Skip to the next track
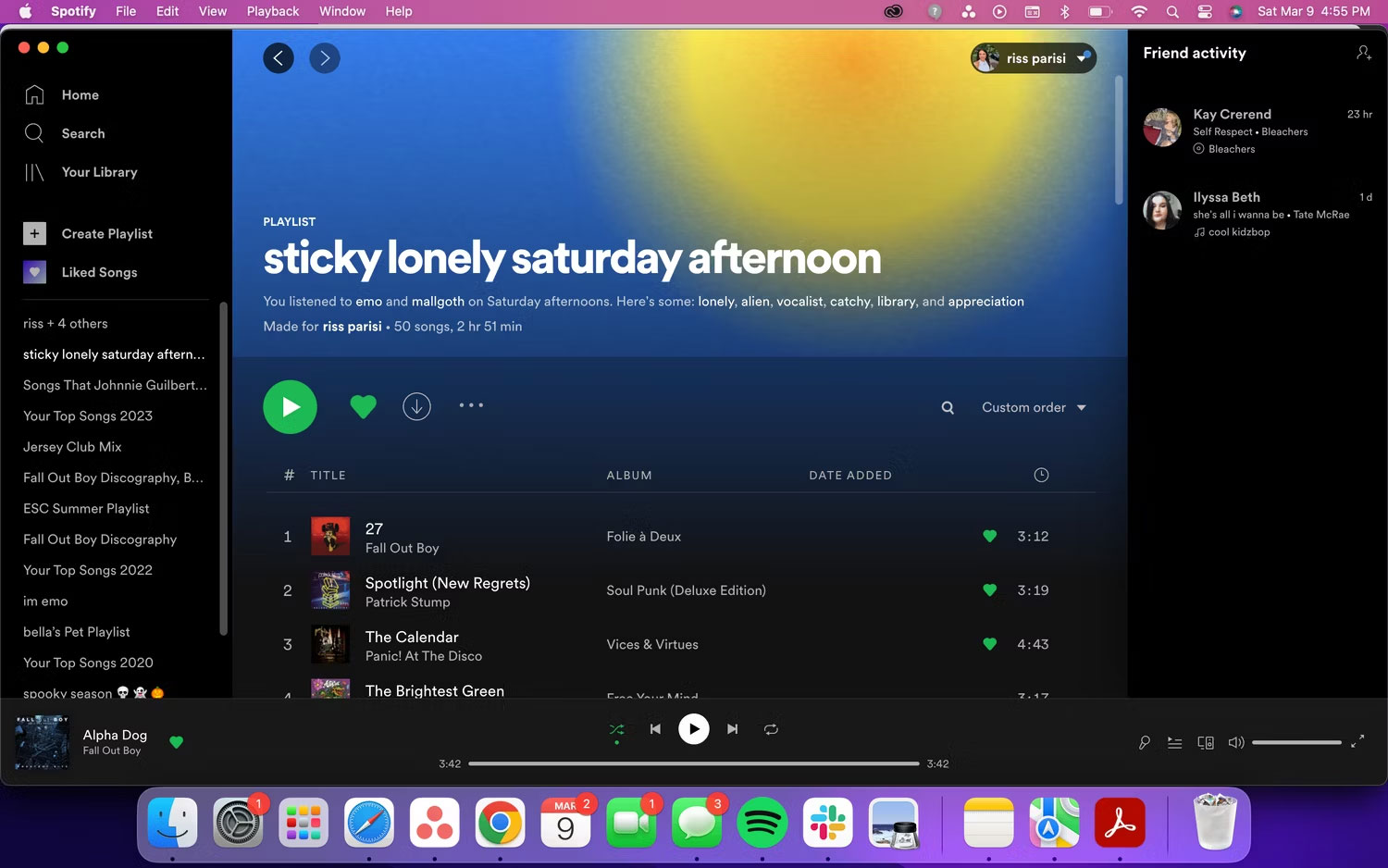 tap(733, 729)
